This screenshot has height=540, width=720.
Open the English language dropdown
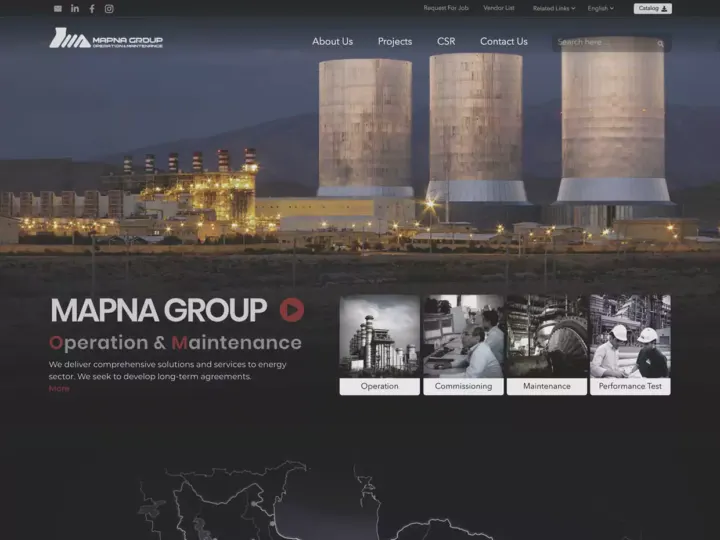pyautogui.click(x=601, y=8)
